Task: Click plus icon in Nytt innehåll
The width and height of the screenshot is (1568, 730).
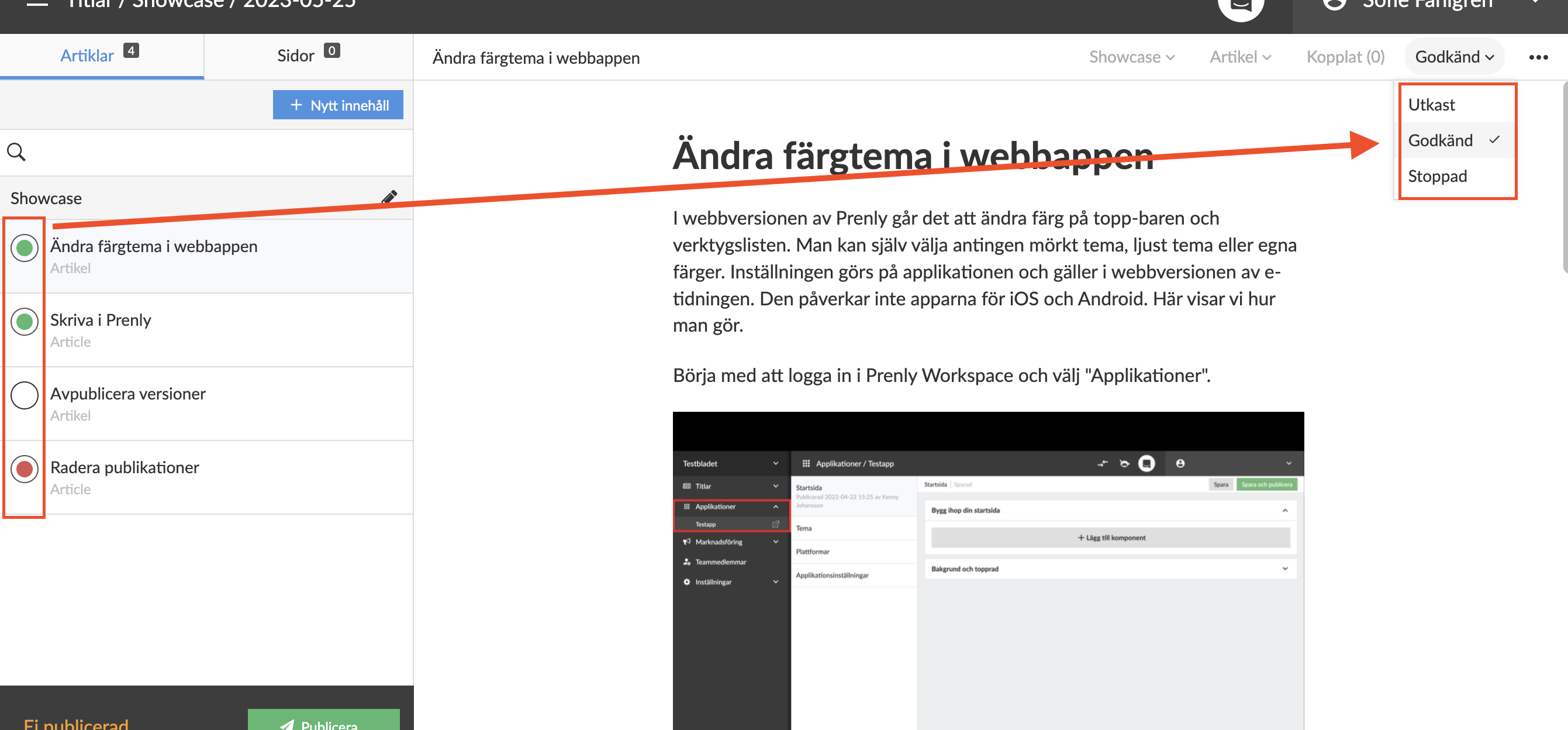Action: click(x=296, y=105)
